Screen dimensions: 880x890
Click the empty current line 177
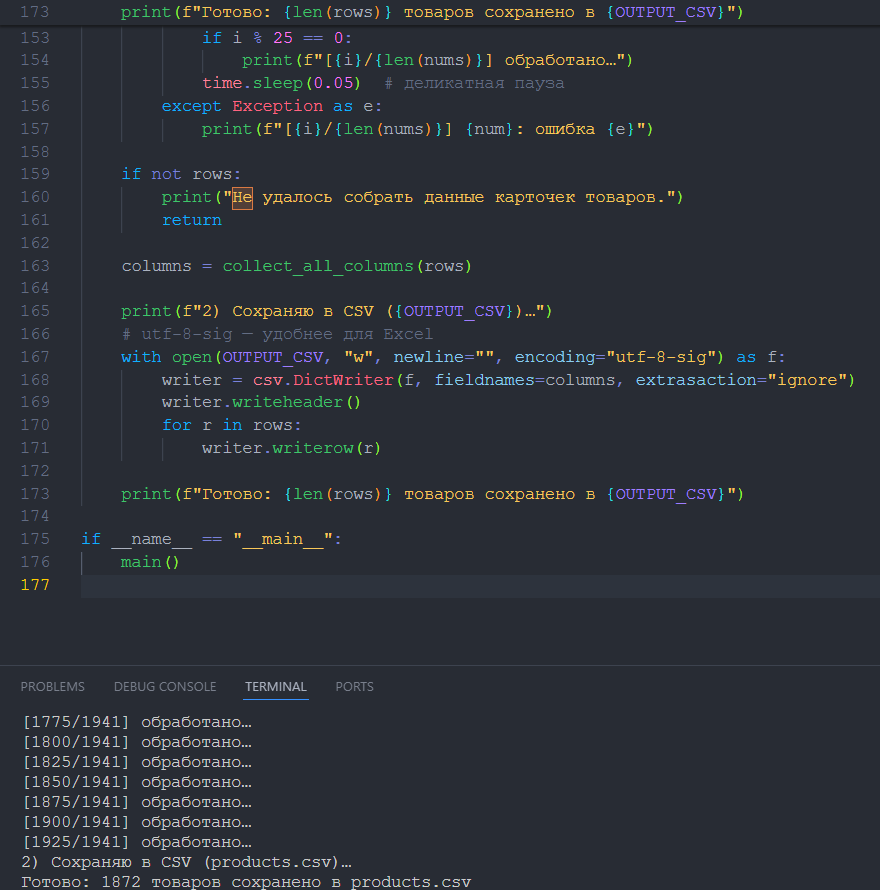click(400, 585)
